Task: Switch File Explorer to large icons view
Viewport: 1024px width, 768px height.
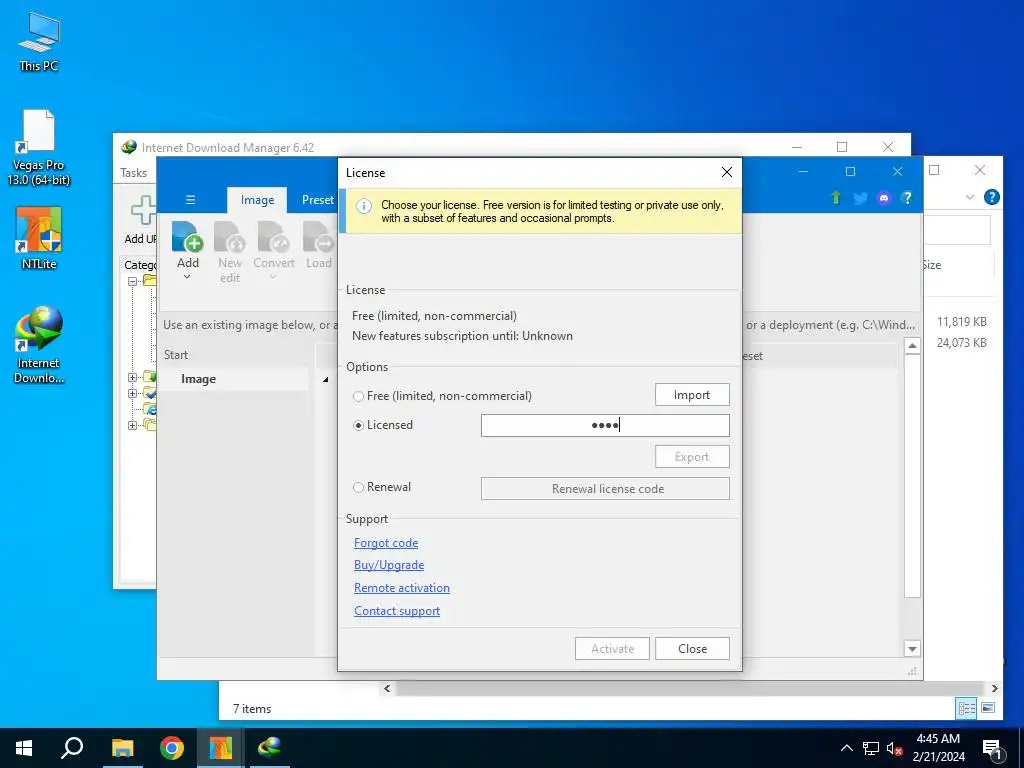Action: 988,708
